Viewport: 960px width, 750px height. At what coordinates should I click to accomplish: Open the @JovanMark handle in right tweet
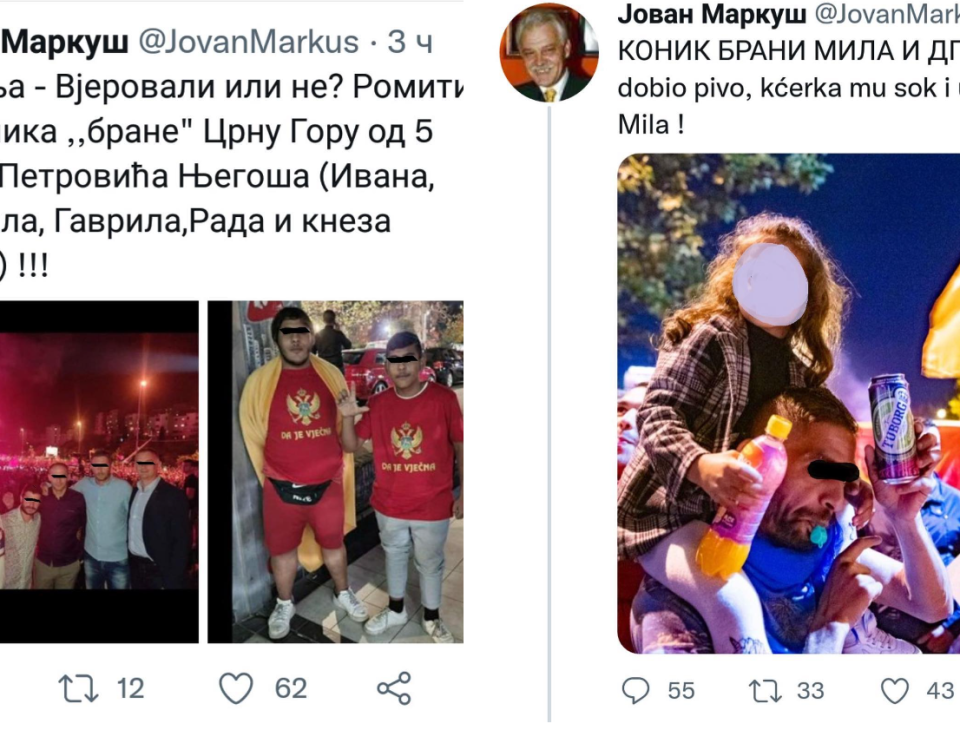[x=887, y=14]
